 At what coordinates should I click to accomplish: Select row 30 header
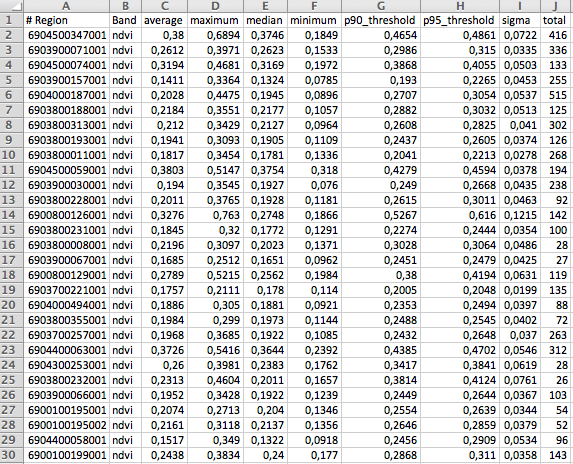pos(12,455)
